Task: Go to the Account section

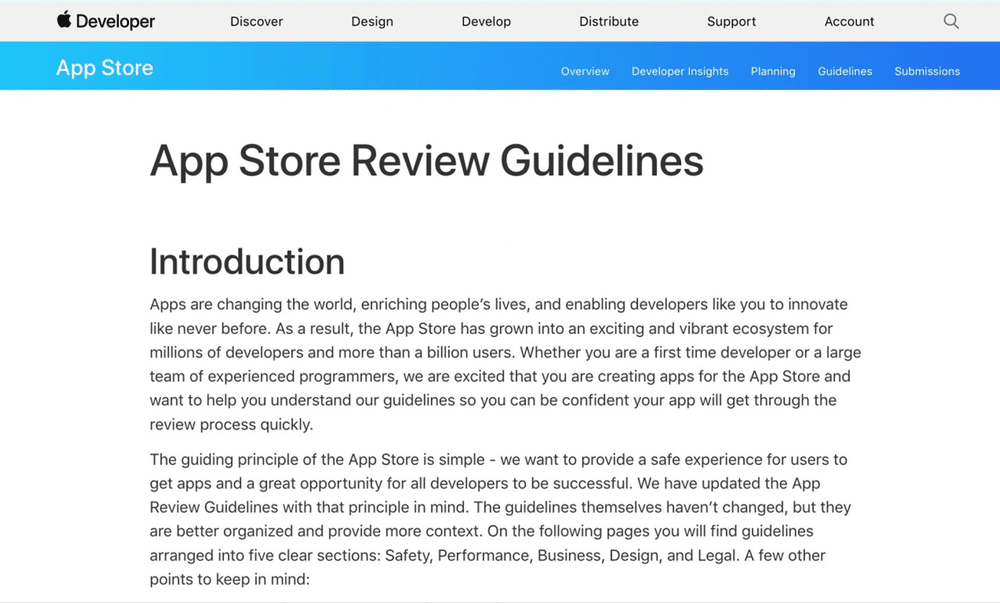Action: pyautogui.click(x=849, y=21)
